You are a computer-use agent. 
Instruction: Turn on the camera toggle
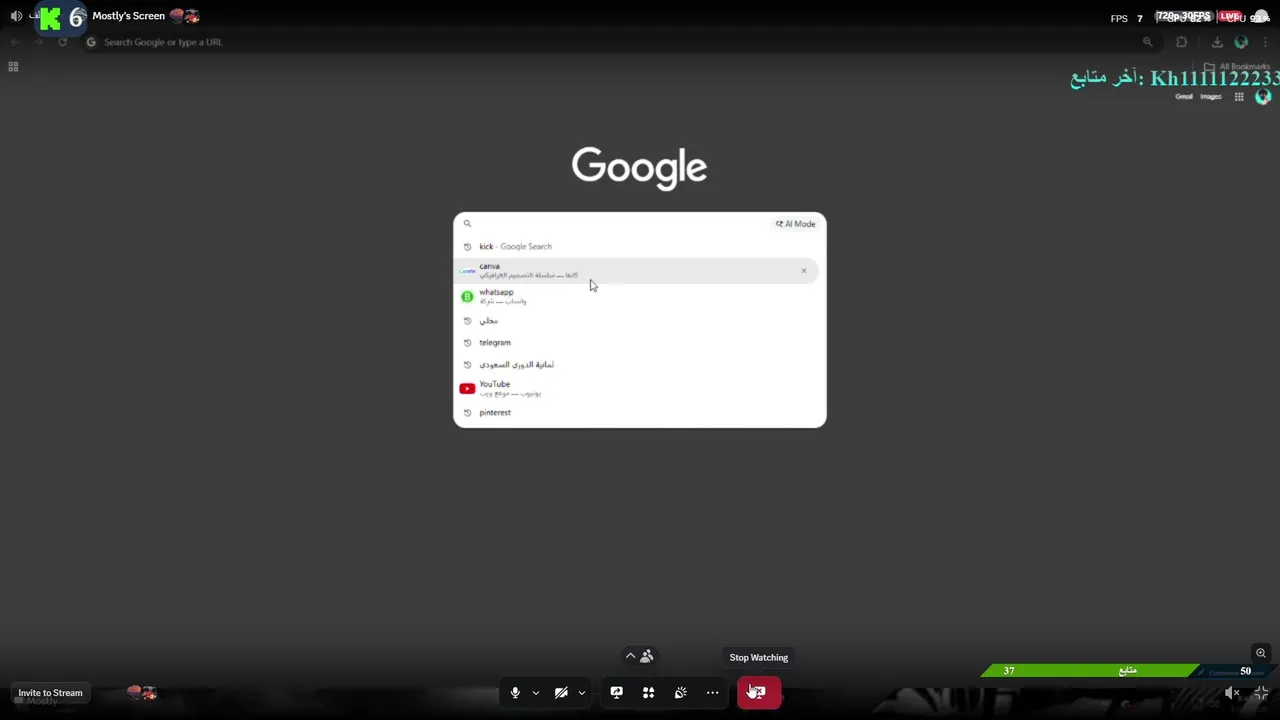[x=561, y=692]
